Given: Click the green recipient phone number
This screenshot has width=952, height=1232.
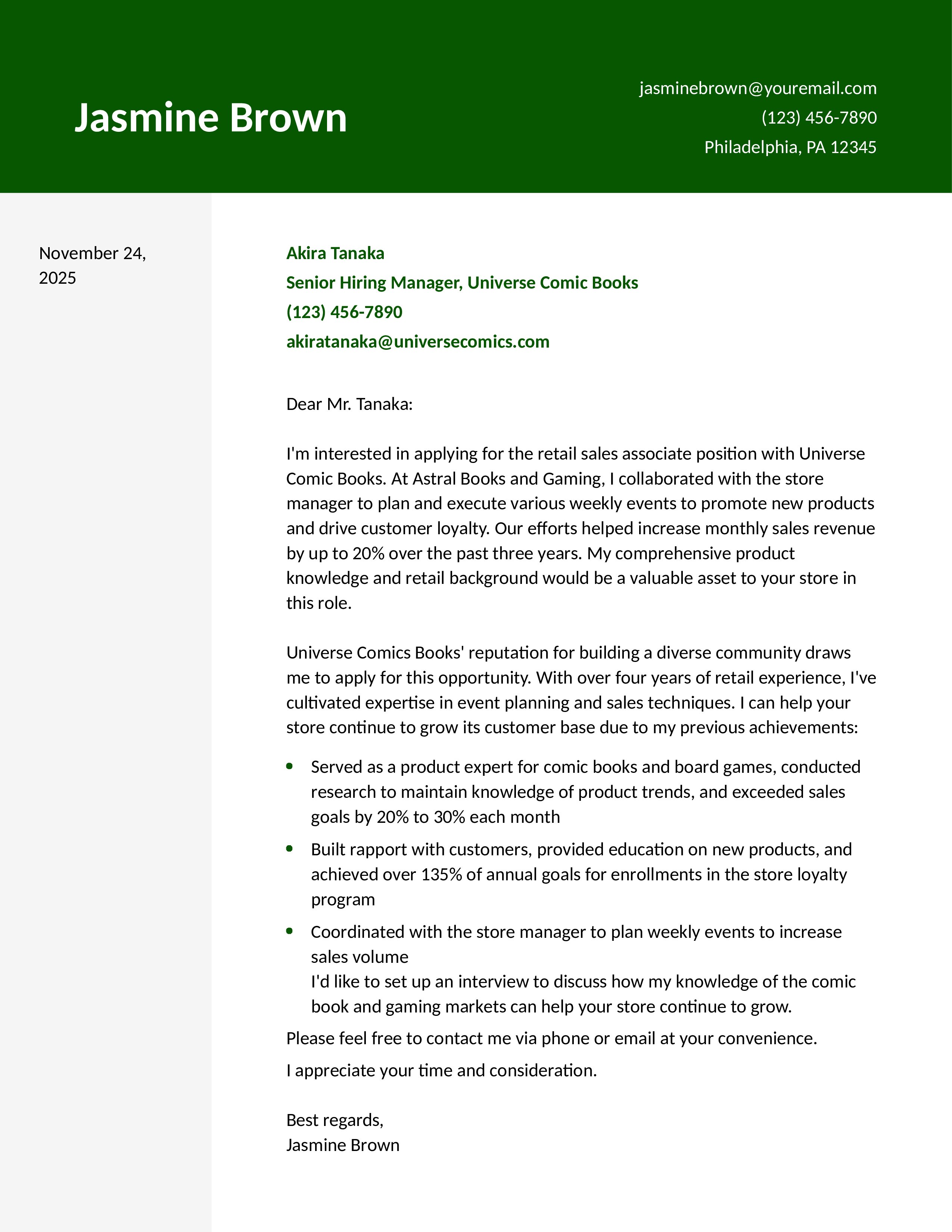Looking at the screenshot, I should tap(344, 312).
